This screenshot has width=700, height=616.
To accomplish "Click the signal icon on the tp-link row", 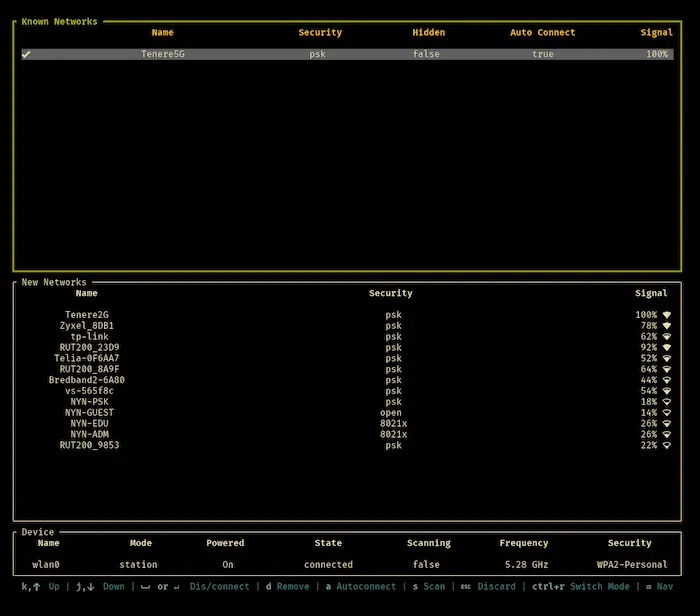I will (x=667, y=337).
